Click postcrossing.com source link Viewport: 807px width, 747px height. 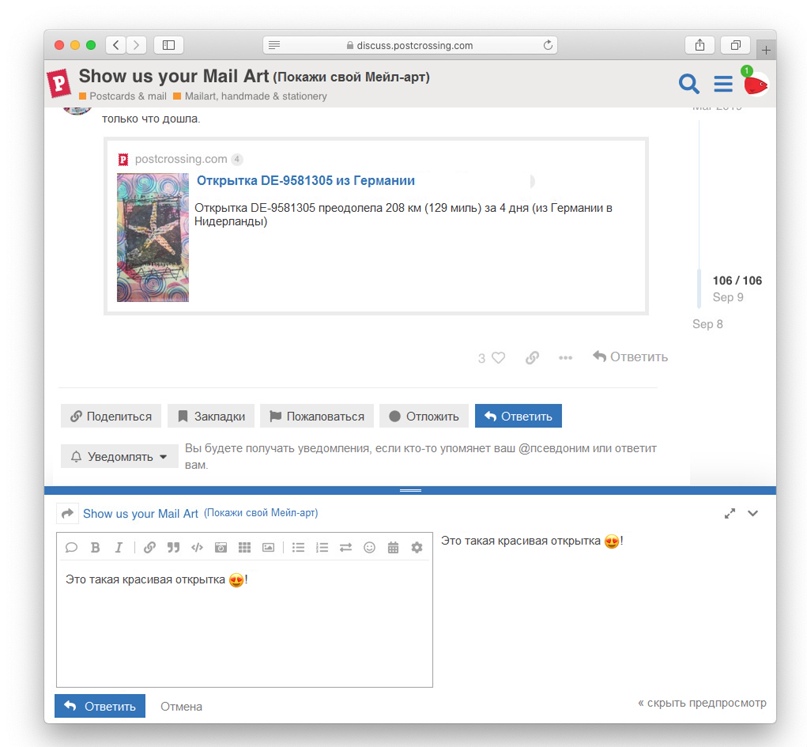click(181, 159)
